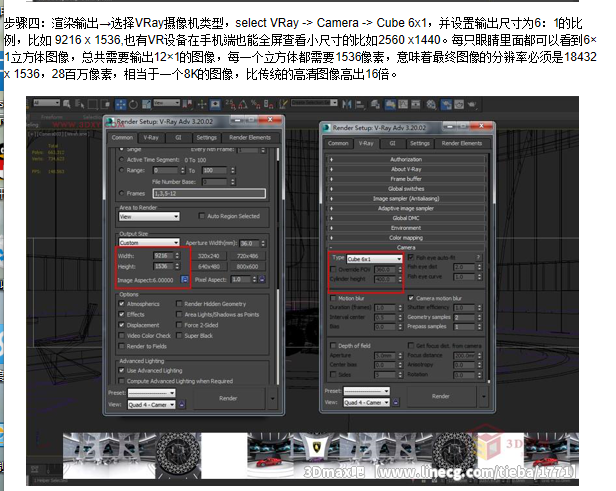Open View reference coordinate dropdown in toolbar

[x=167, y=103]
